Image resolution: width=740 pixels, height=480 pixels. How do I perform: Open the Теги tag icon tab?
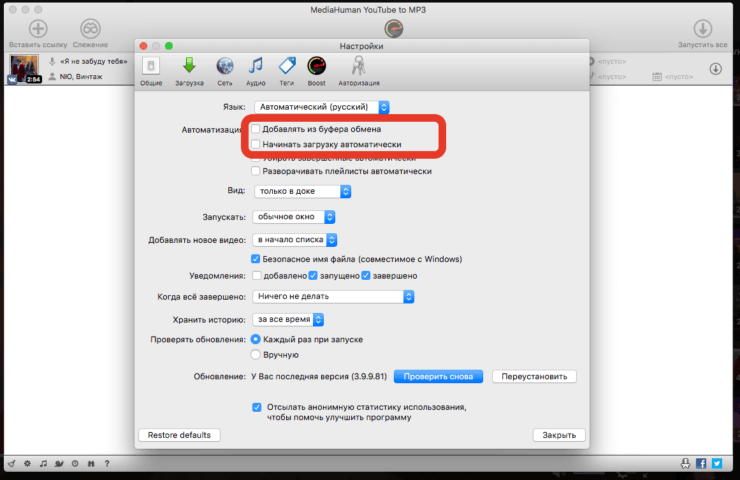click(286, 70)
